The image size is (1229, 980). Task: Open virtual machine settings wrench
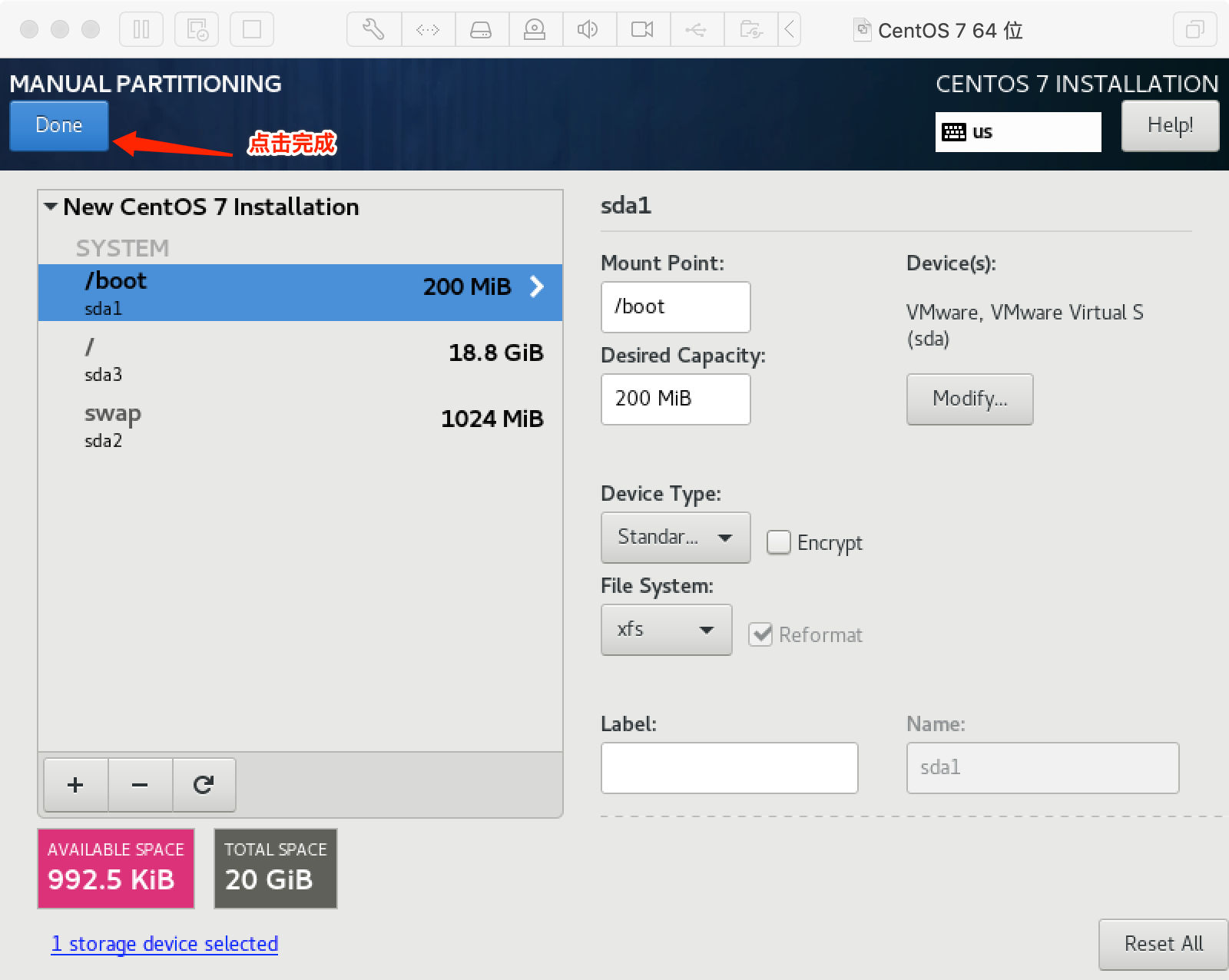click(x=374, y=30)
